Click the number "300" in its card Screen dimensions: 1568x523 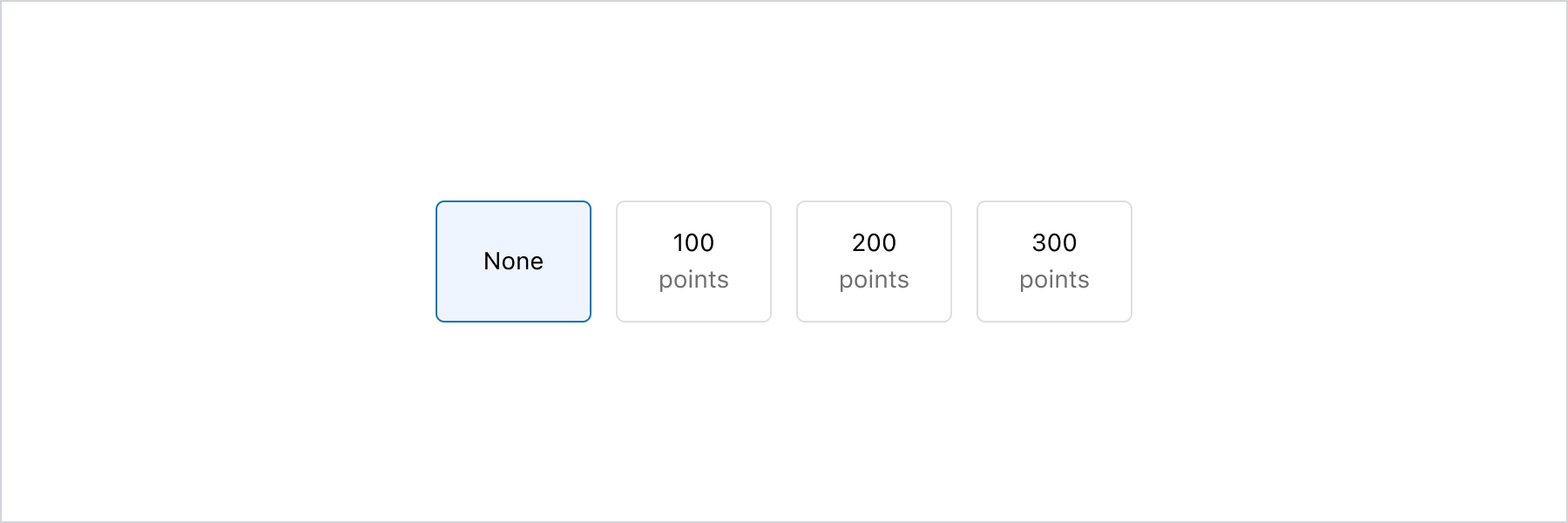[x=1054, y=242]
